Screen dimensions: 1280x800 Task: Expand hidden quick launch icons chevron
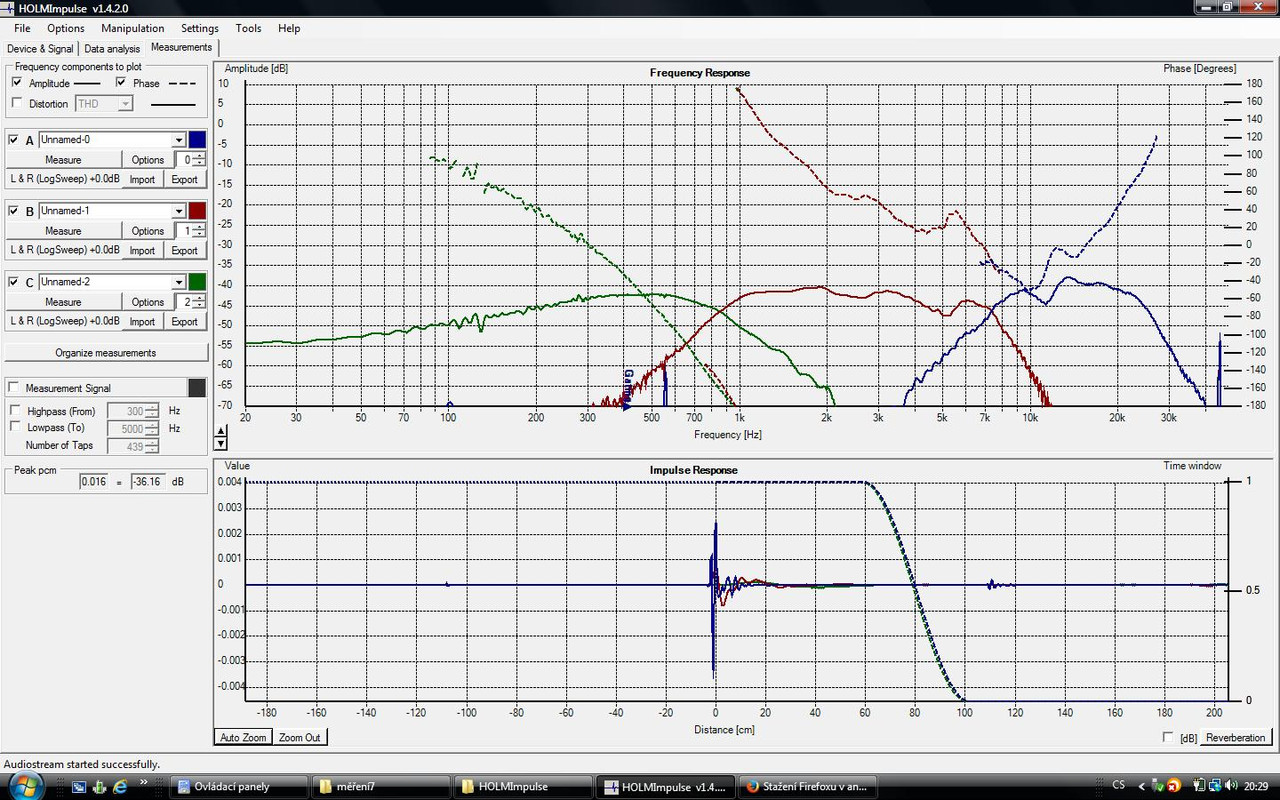coord(143,783)
